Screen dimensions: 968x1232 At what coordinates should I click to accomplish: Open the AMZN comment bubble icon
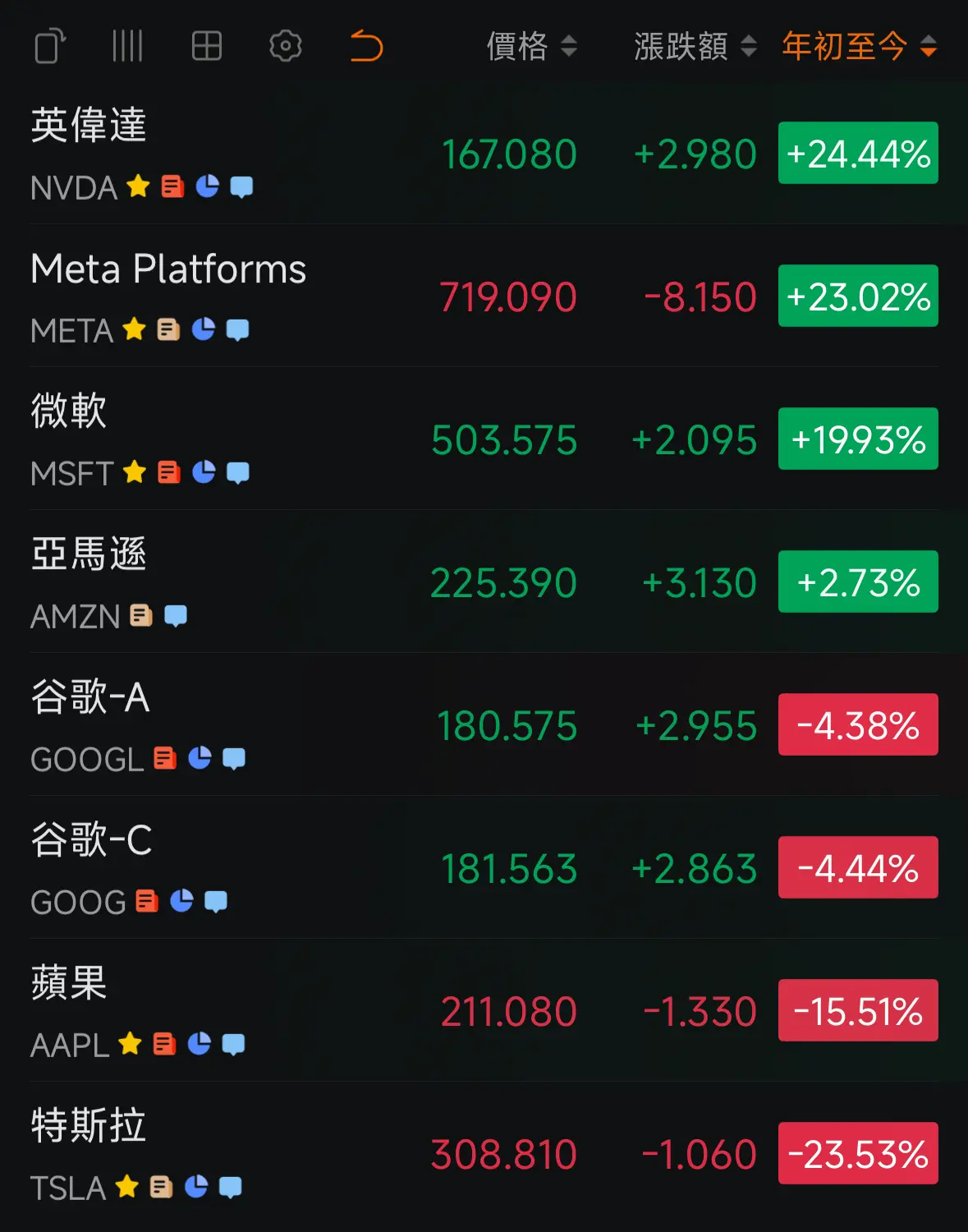(x=176, y=615)
